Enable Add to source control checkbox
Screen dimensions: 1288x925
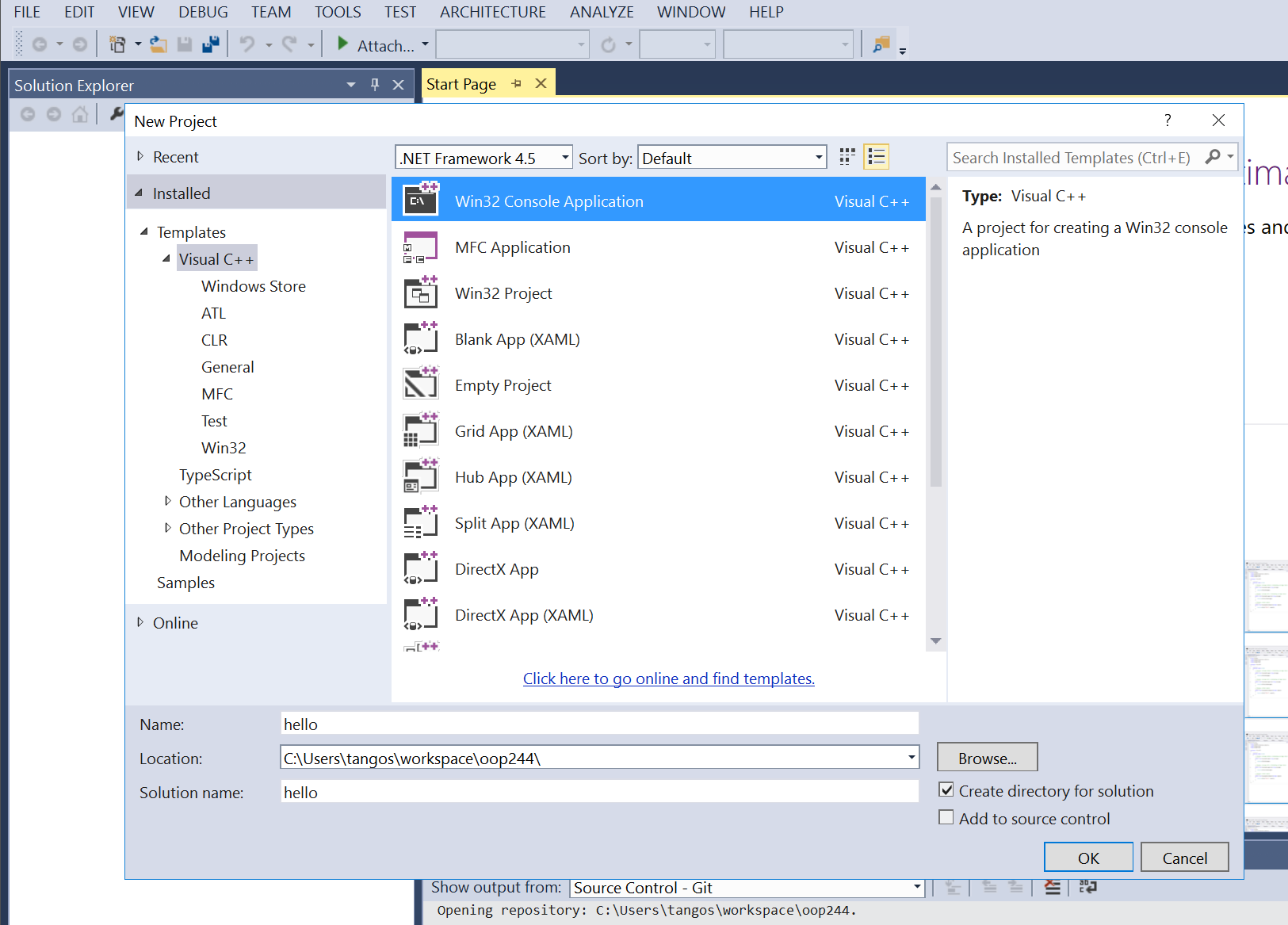pyautogui.click(x=946, y=817)
